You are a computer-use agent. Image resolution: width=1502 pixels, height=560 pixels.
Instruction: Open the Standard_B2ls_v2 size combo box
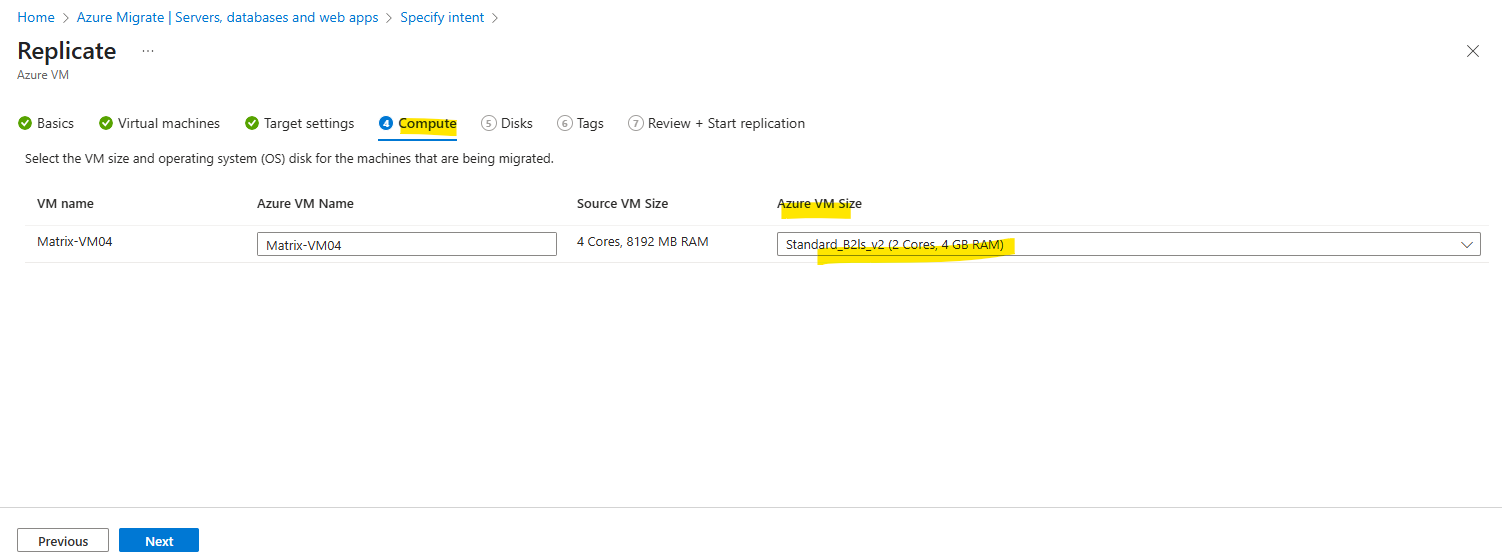click(x=1128, y=244)
